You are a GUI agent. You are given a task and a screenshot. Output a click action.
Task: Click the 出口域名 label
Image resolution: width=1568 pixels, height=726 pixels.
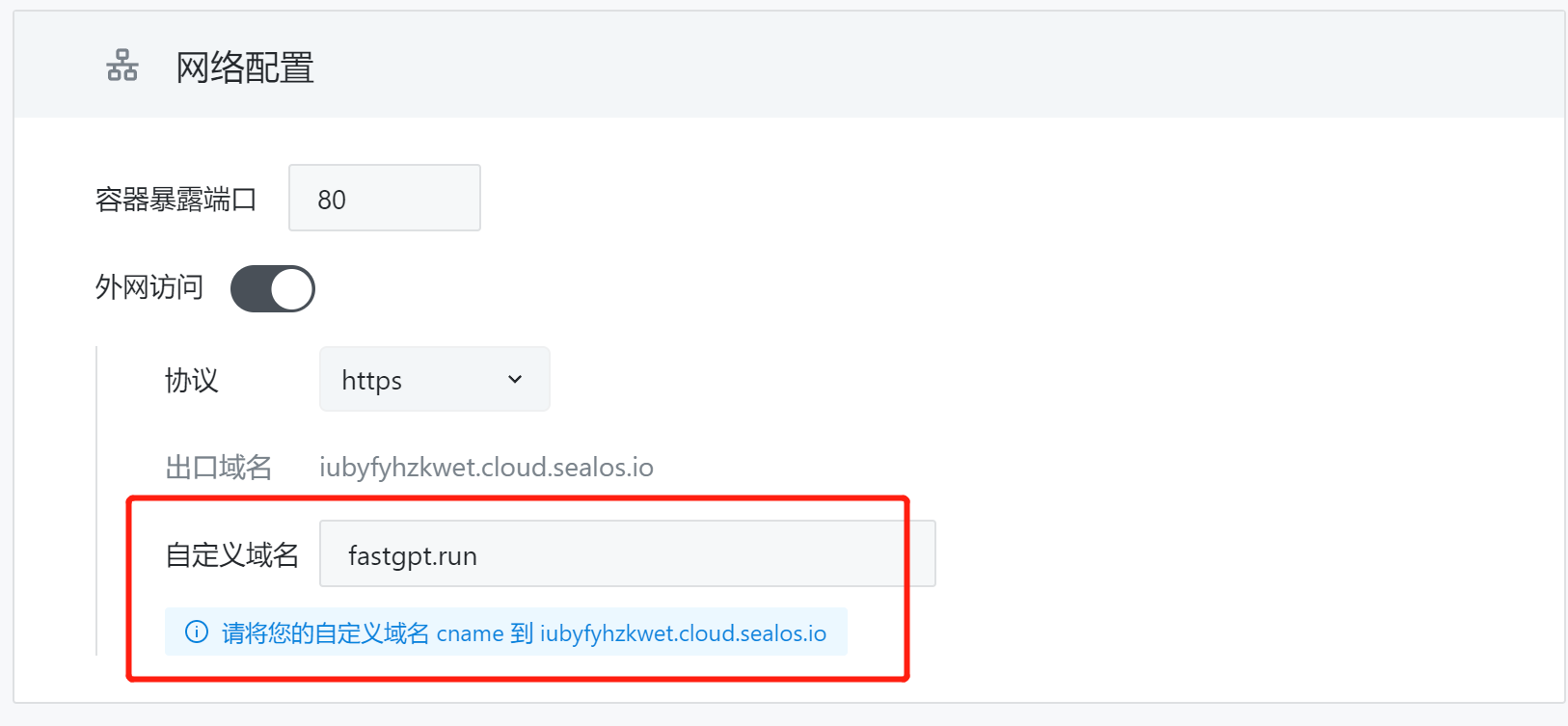[x=219, y=468]
